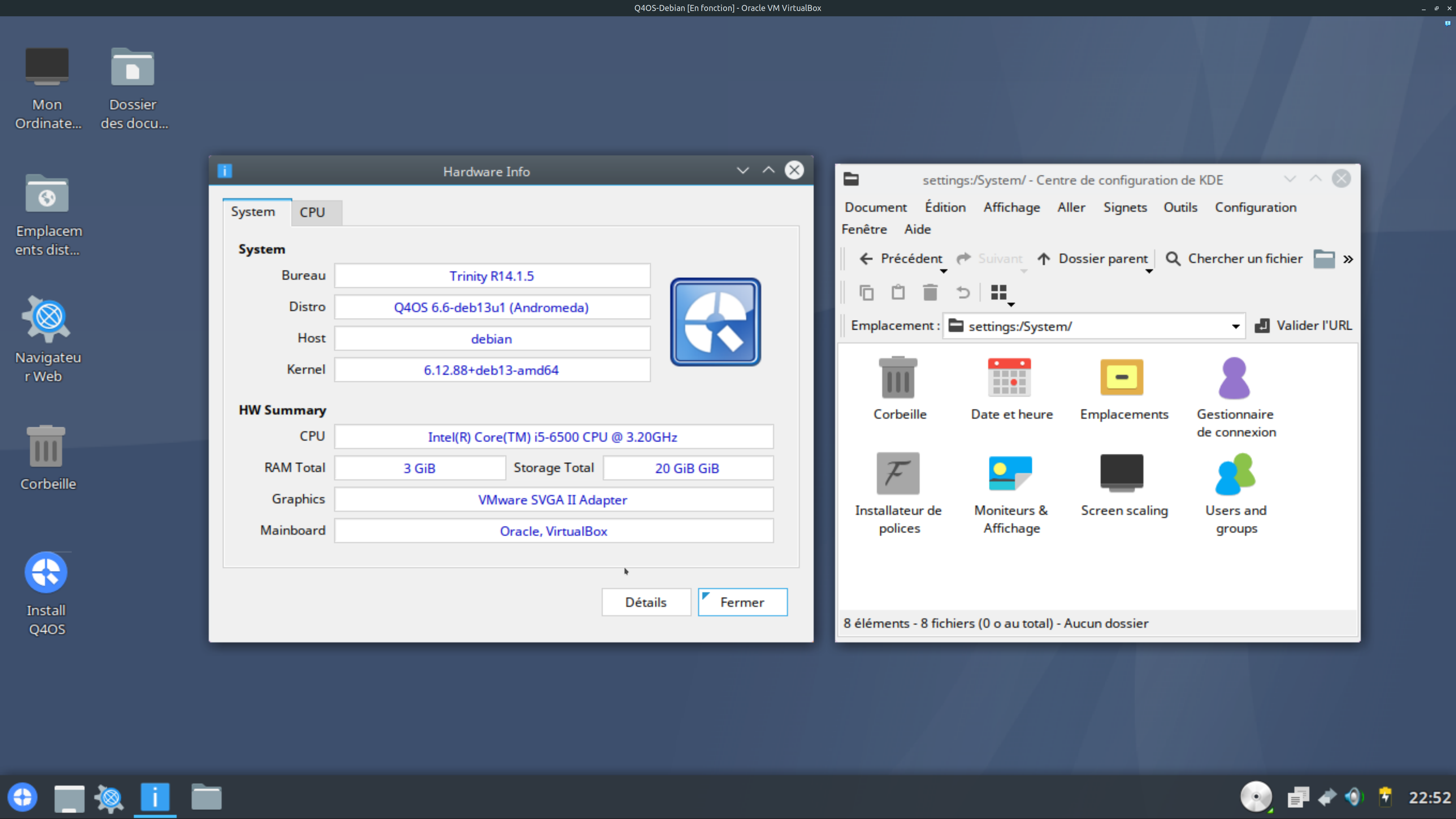Click the network arrows tray icon

click(x=1327, y=797)
